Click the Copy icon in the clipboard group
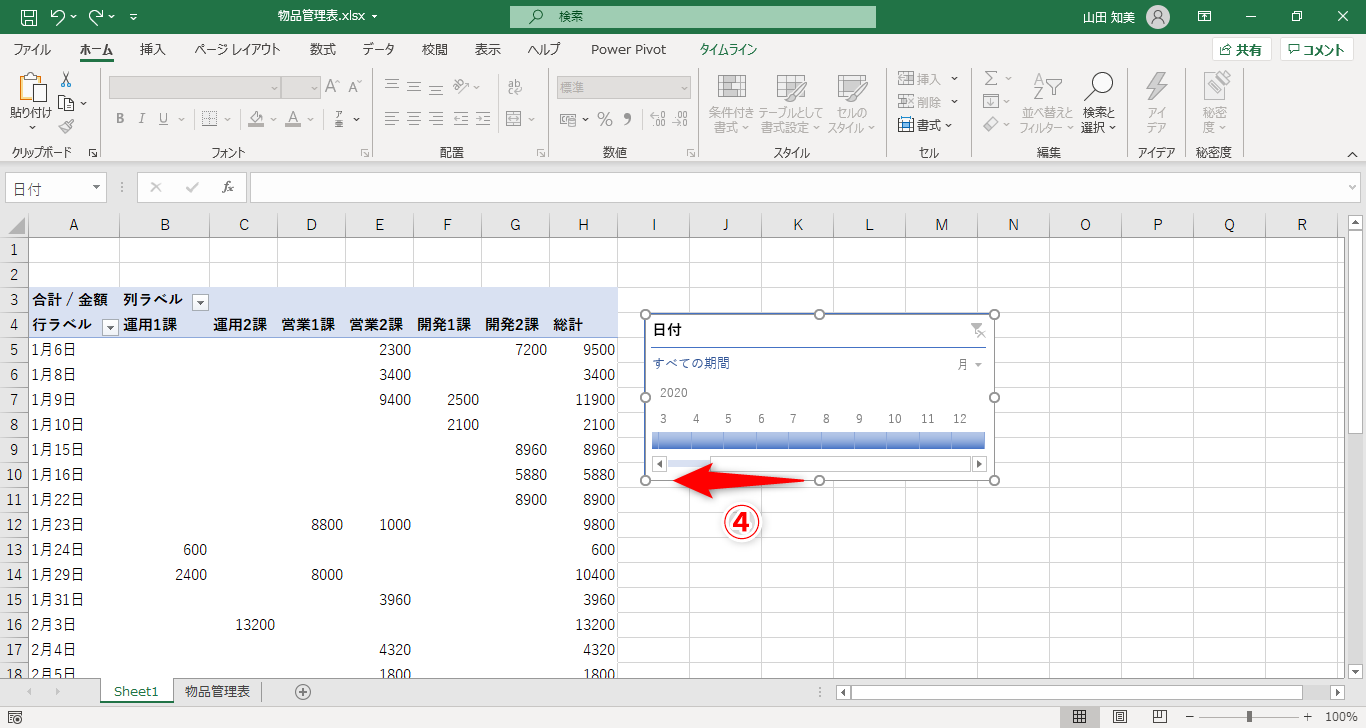Image resolution: width=1366 pixels, height=728 pixels. 66,103
